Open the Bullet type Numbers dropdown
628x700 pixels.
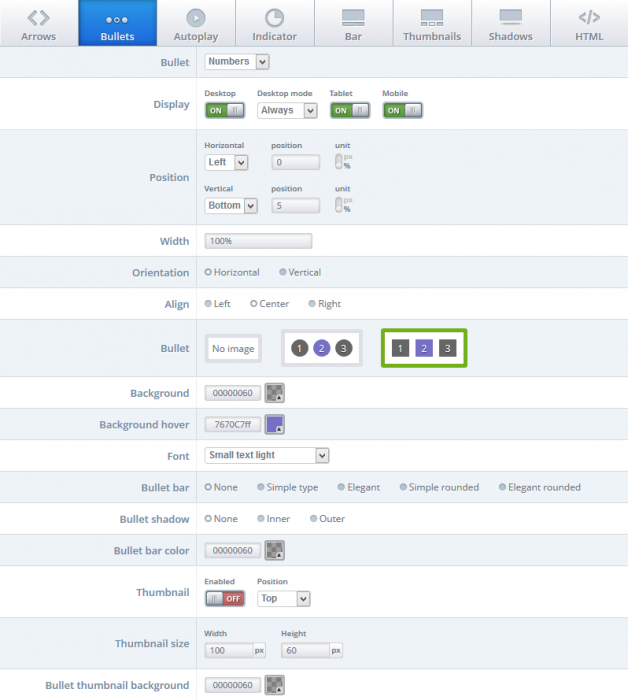(x=237, y=62)
